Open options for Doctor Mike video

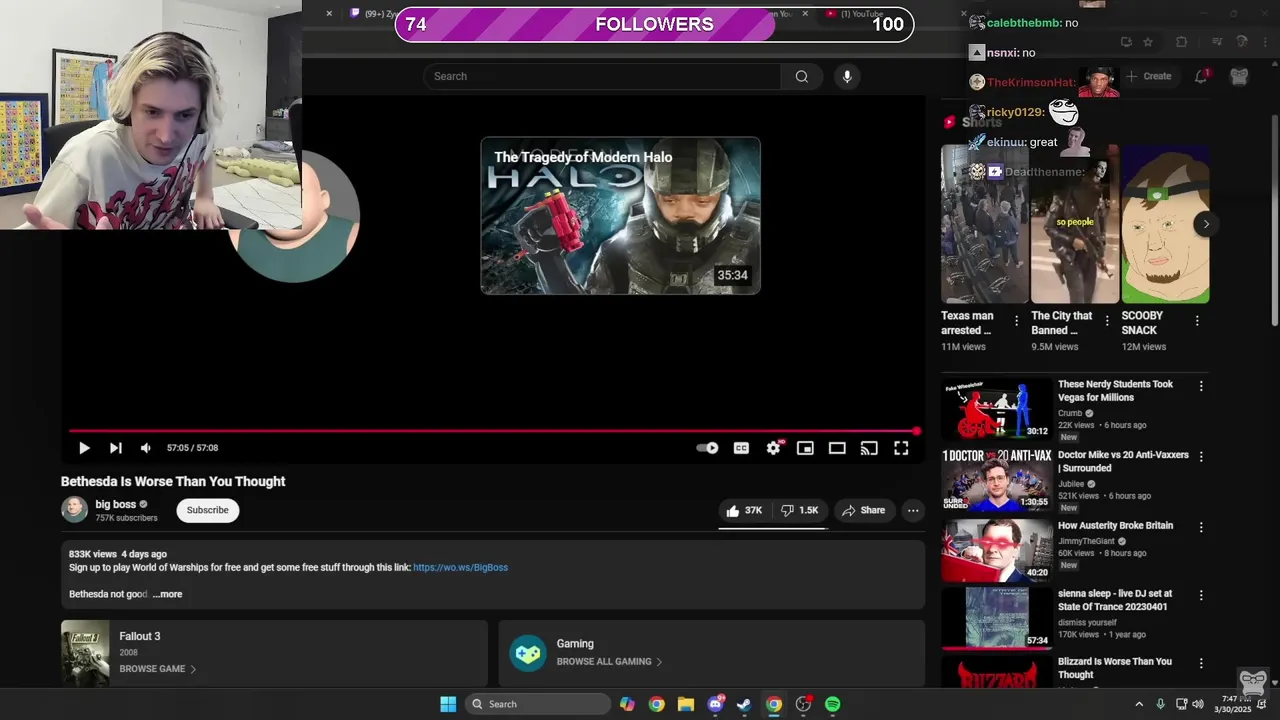click(1201, 456)
